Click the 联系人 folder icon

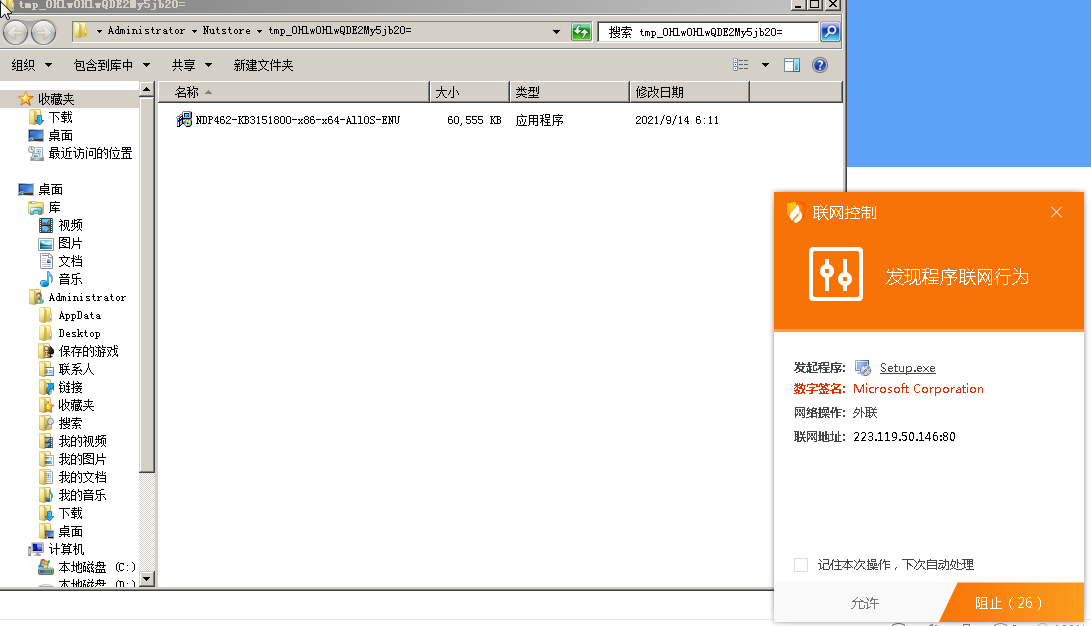tap(46, 369)
